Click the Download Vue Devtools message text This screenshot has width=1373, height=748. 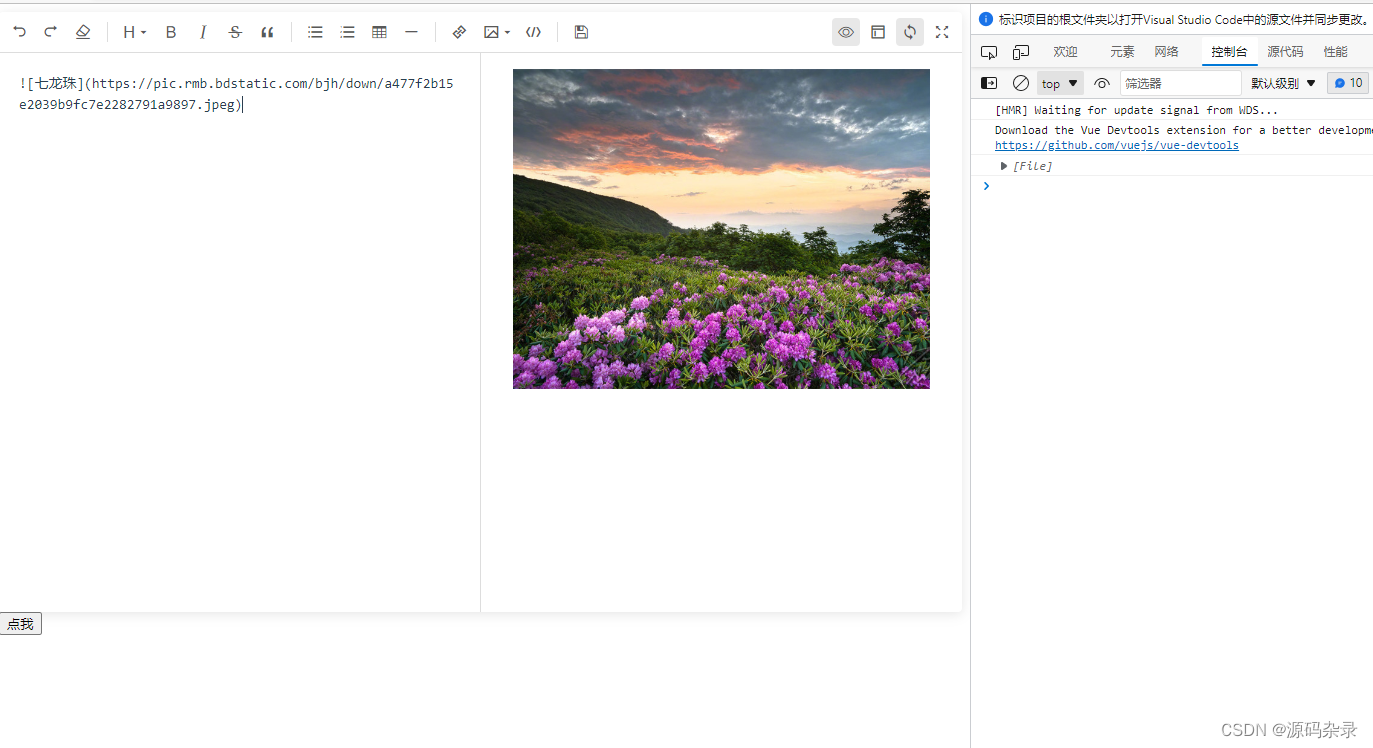click(1183, 130)
